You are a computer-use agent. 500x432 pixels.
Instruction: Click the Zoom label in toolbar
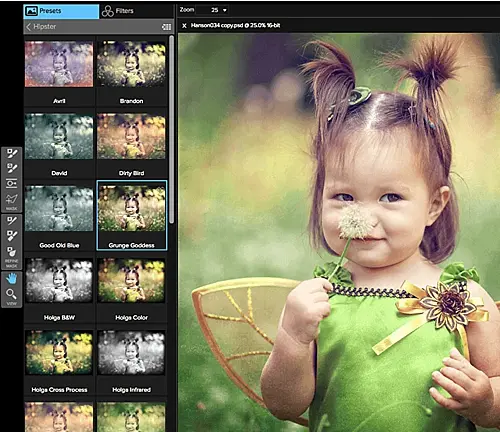pos(187,10)
